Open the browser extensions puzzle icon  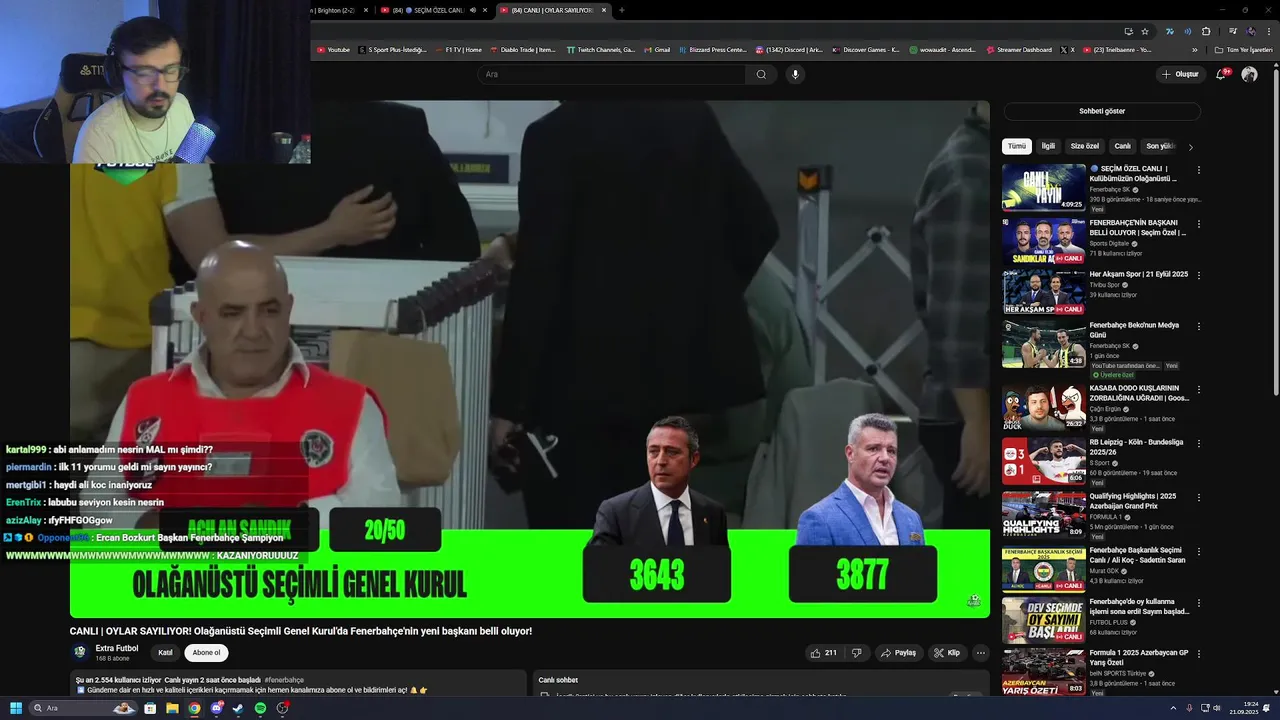[1206, 31]
